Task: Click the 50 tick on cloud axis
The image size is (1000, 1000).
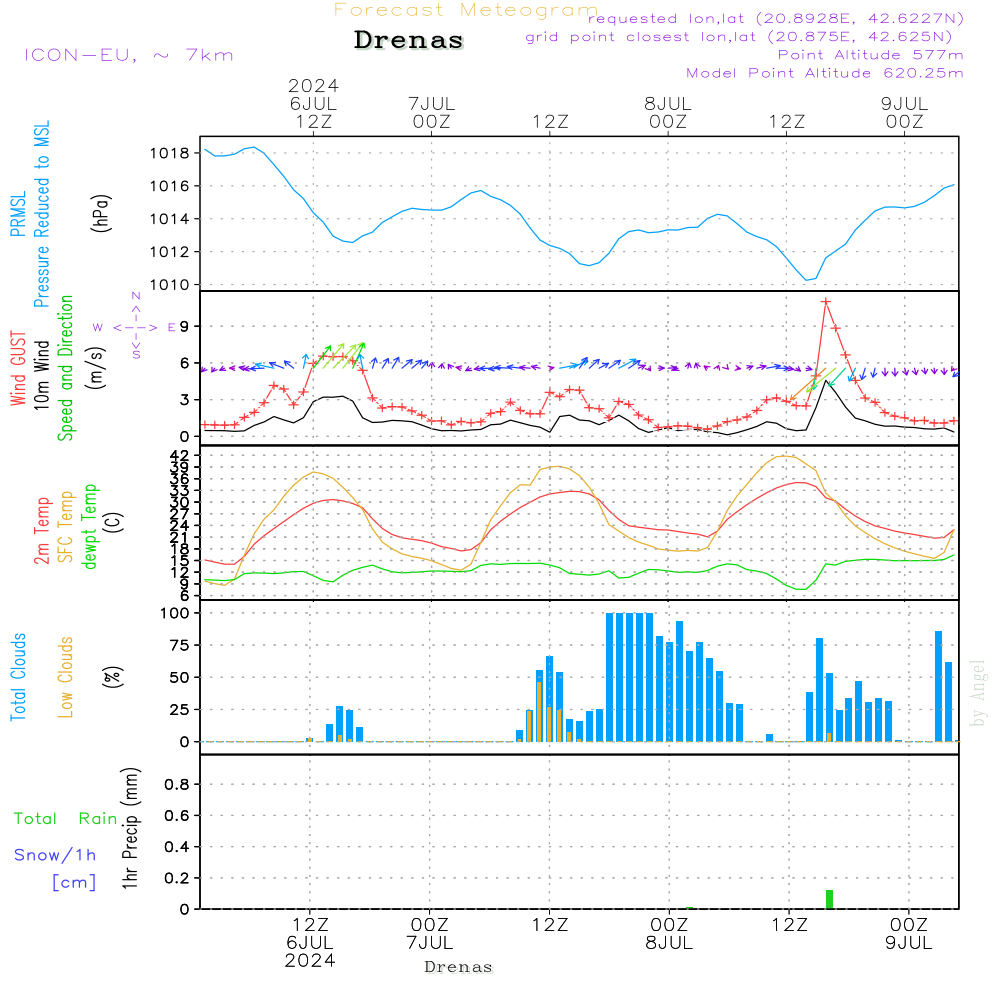Action: (x=179, y=677)
